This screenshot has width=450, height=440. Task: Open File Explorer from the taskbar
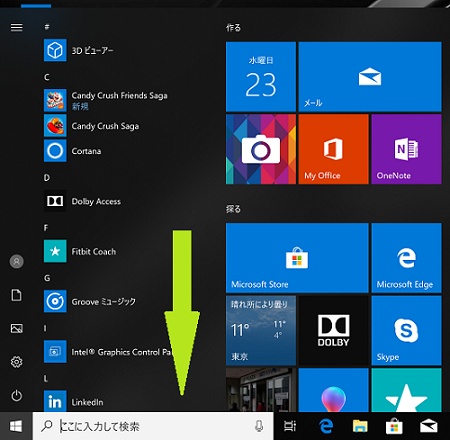(x=360, y=426)
